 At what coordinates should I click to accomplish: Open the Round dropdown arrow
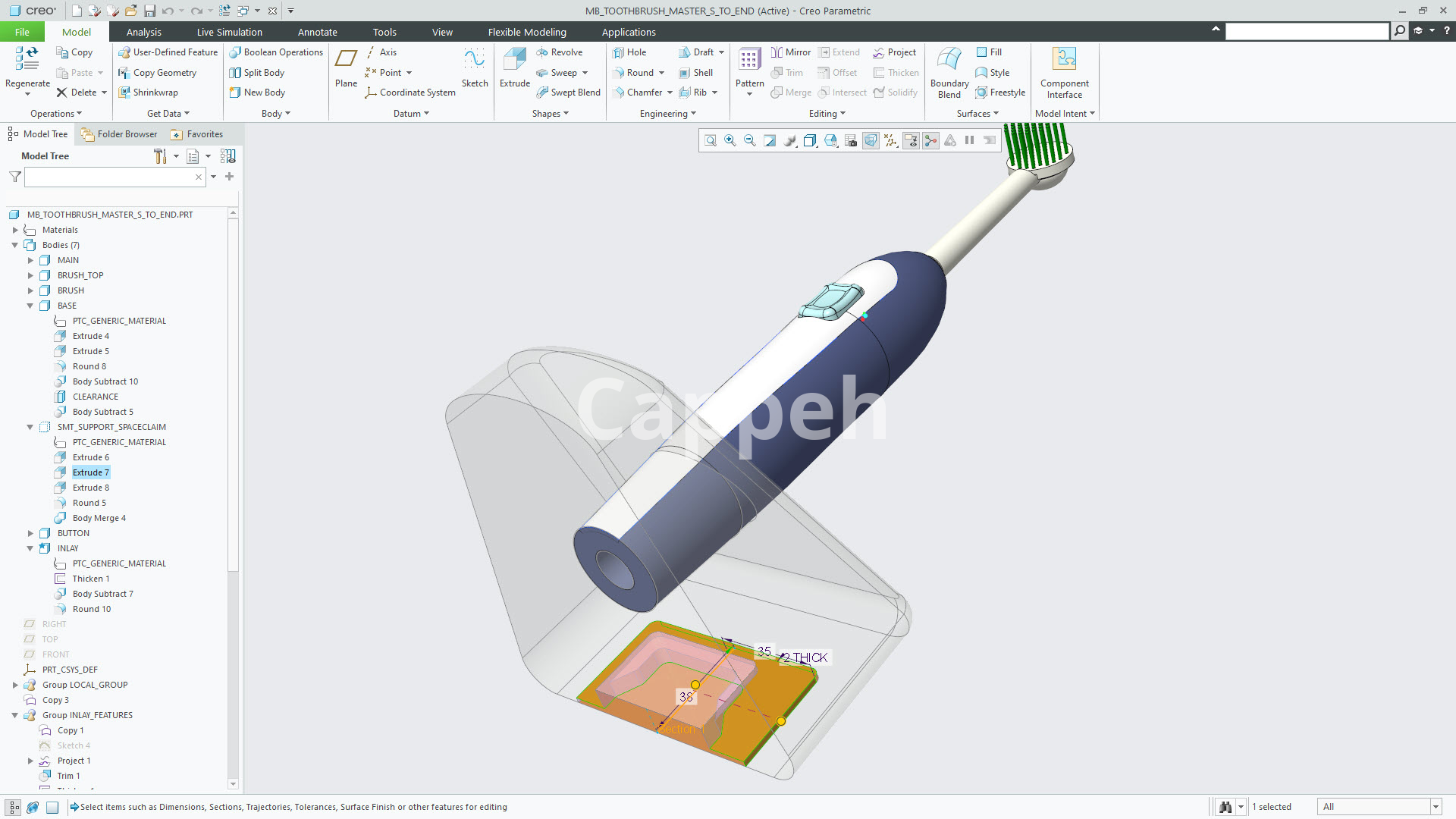tap(661, 73)
